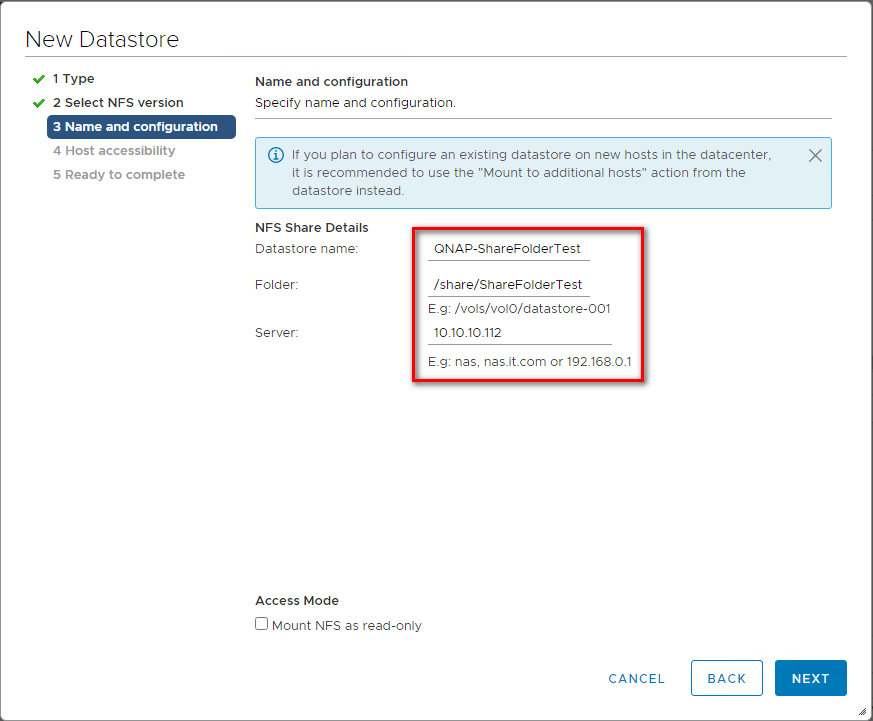Click the blue information icon in banner
Screen dimensions: 873x721
click(x=276, y=155)
